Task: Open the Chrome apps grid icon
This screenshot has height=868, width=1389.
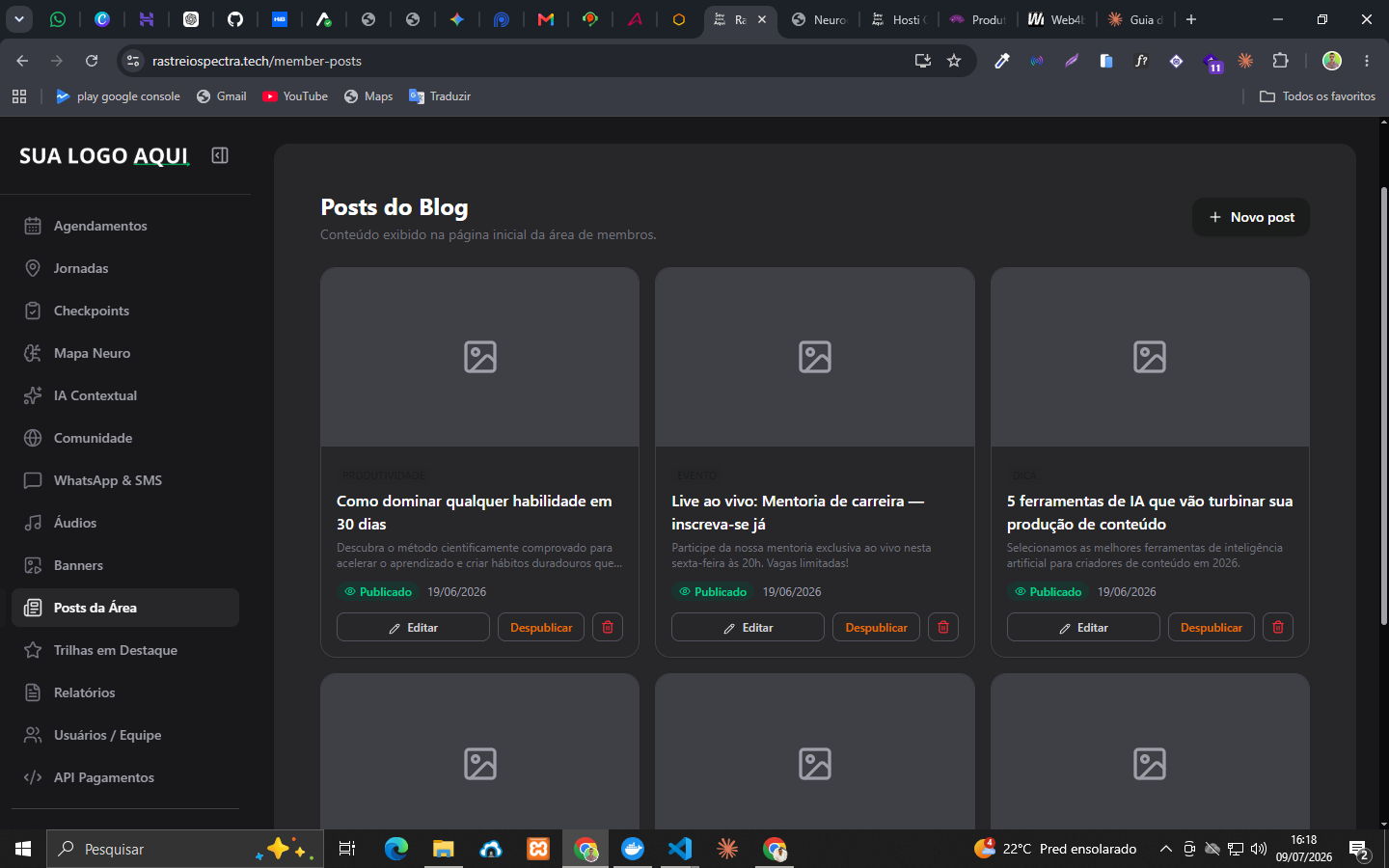Action: click(19, 96)
